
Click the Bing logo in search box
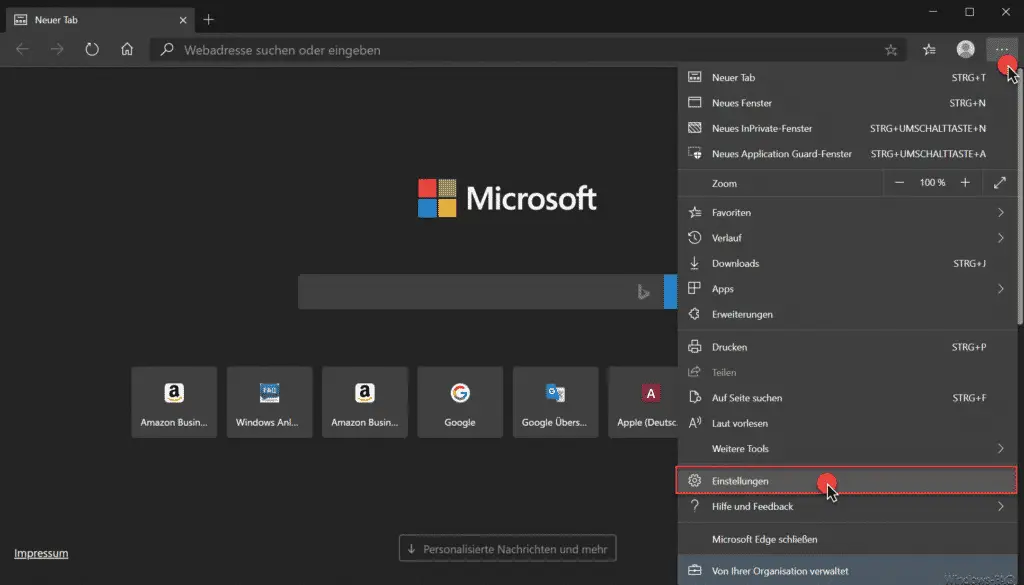pyautogui.click(x=643, y=292)
